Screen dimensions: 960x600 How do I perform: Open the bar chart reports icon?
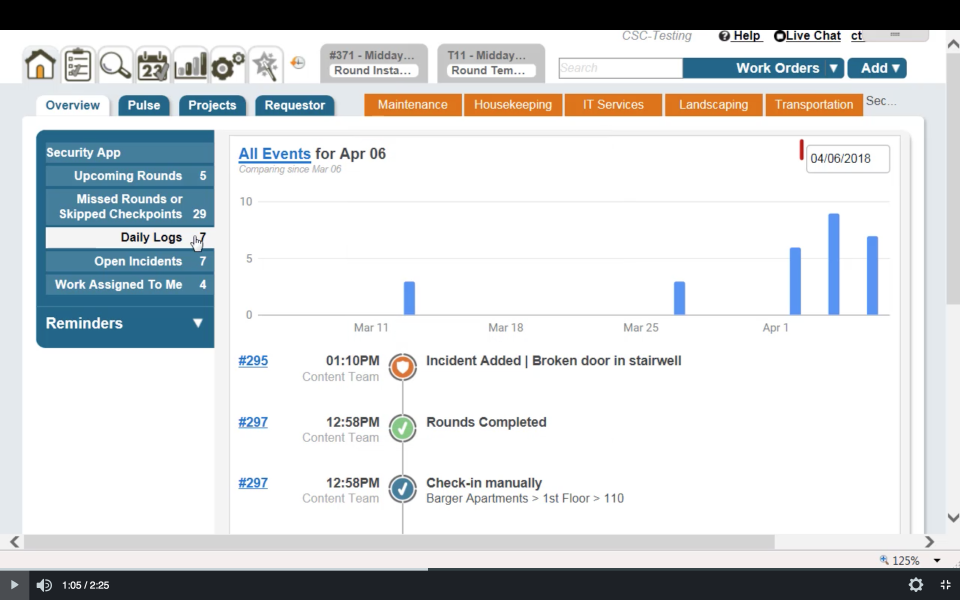[190, 65]
